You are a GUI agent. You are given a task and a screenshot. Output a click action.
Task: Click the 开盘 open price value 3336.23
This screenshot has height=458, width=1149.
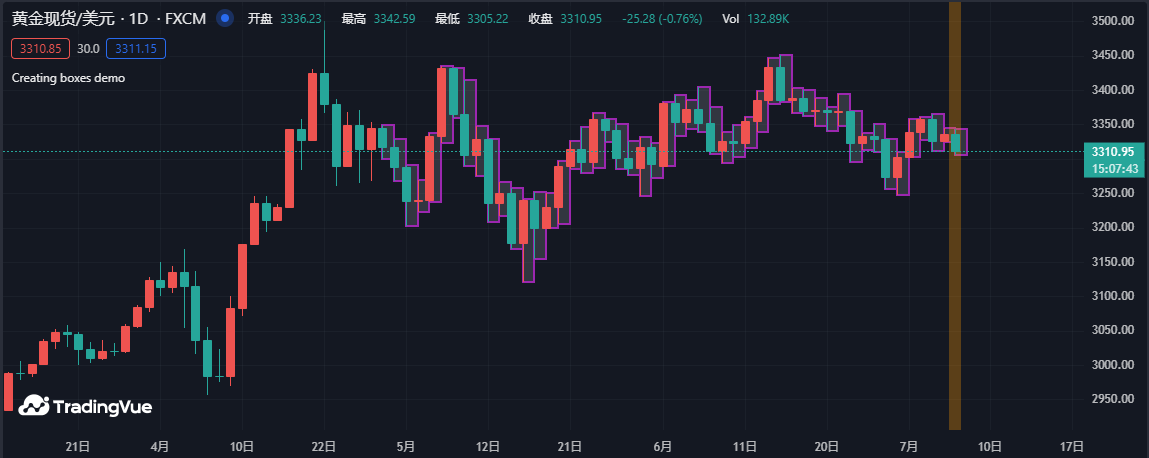[x=300, y=19]
